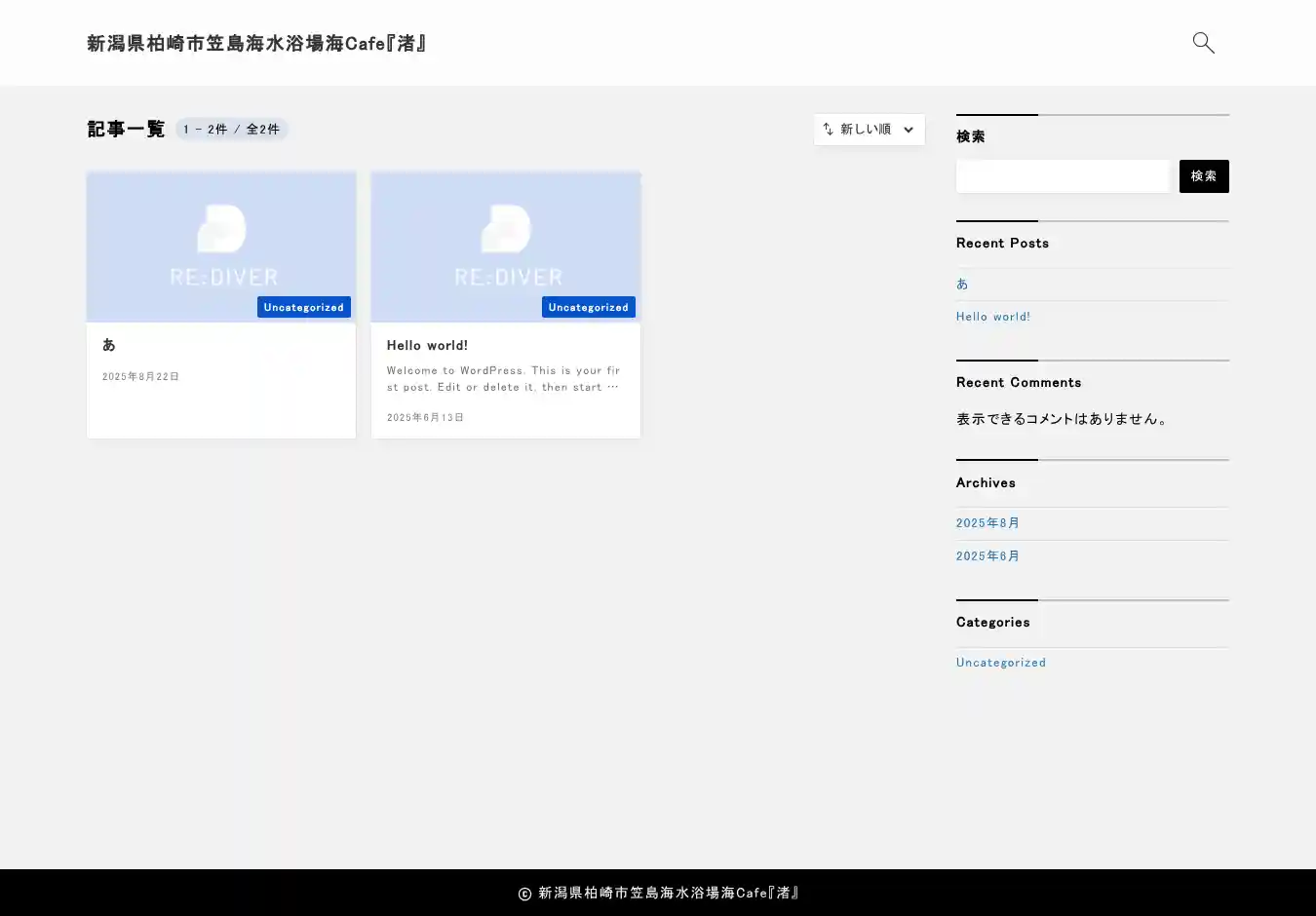Click あ in the Recent Posts list

[x=962, y=284]
